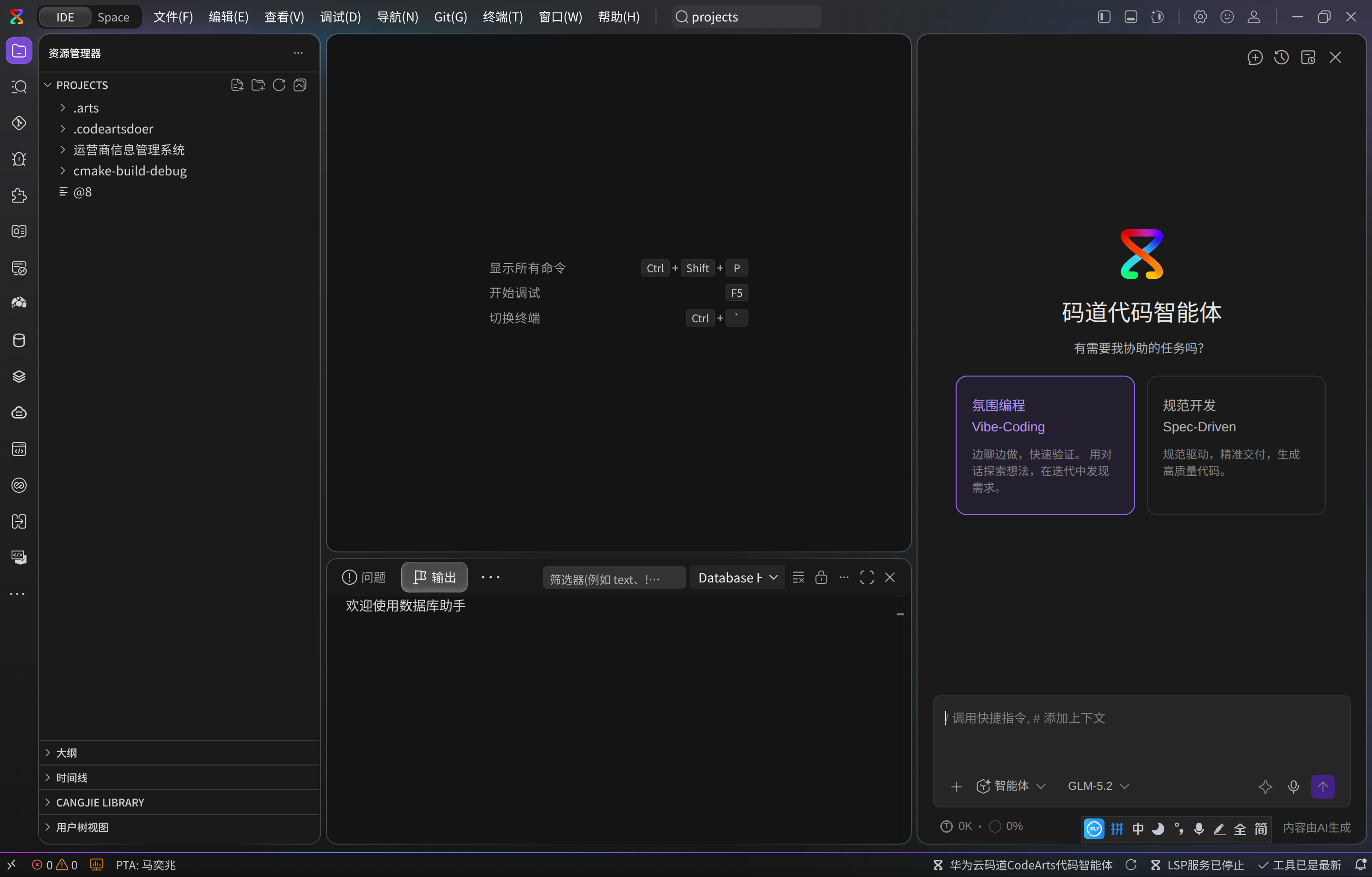
Task: Select the Vibe-Coding mode card
Action: (x=1045, y=445)
